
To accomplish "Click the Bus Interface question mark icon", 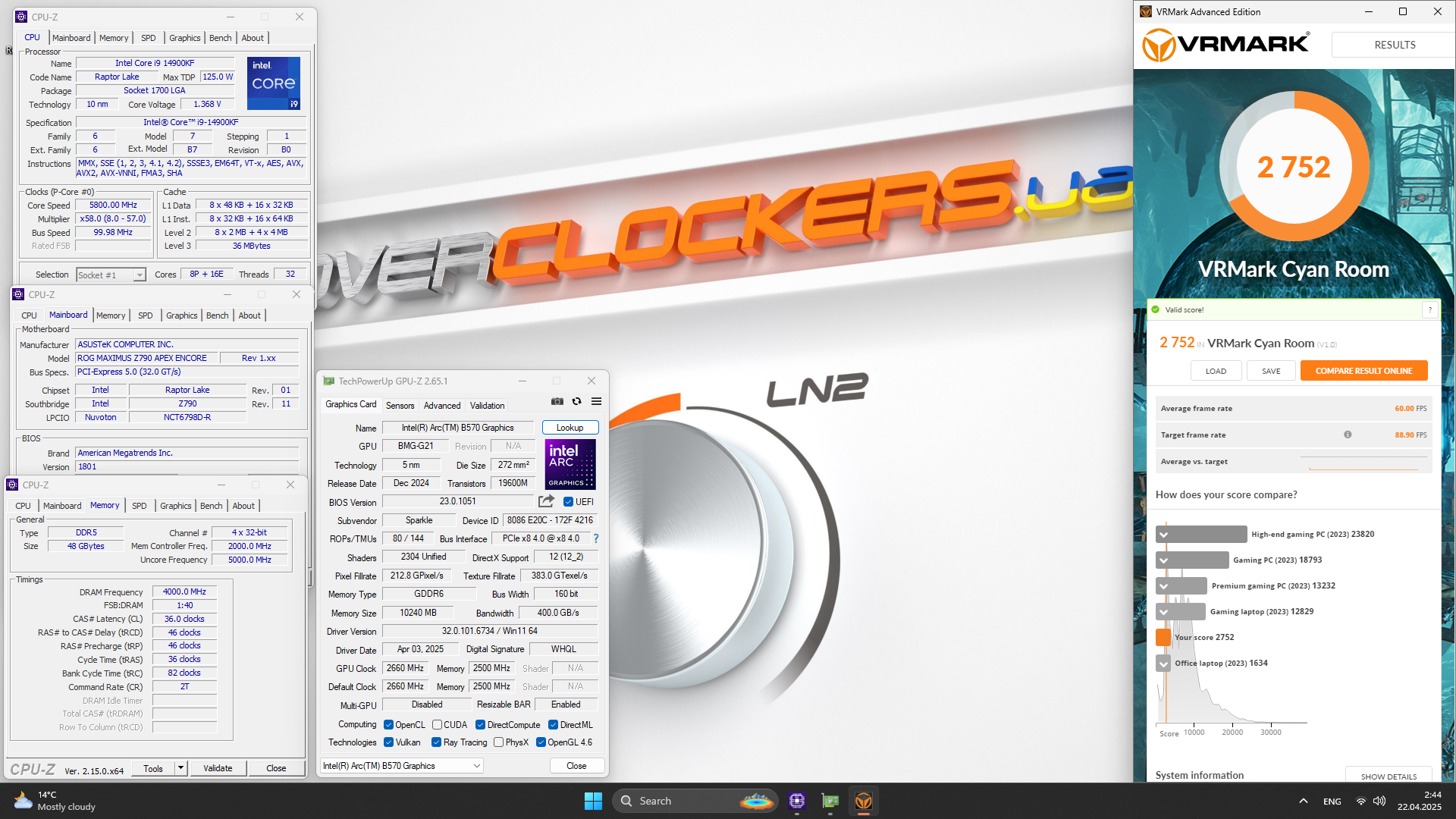I will pyautogui.click(x=596, y=538).
